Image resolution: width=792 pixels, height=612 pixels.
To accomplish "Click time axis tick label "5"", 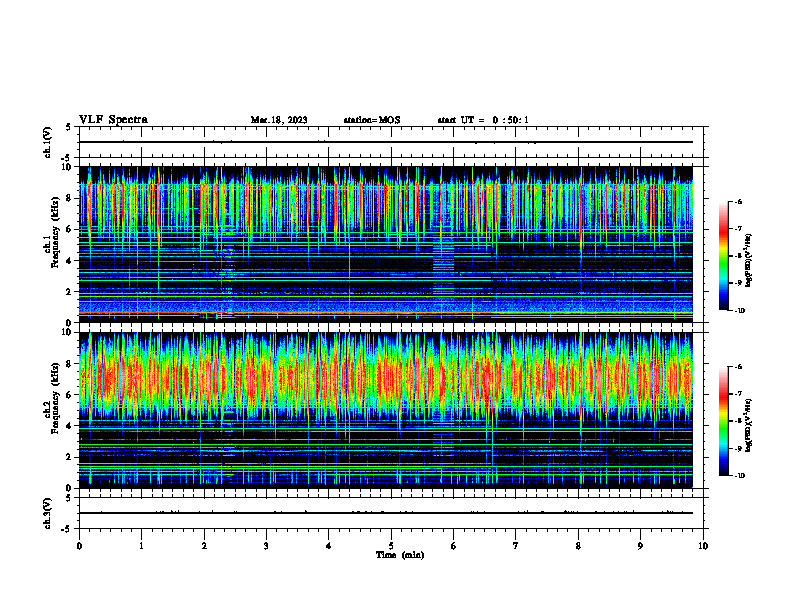I will tap(391, 546).
